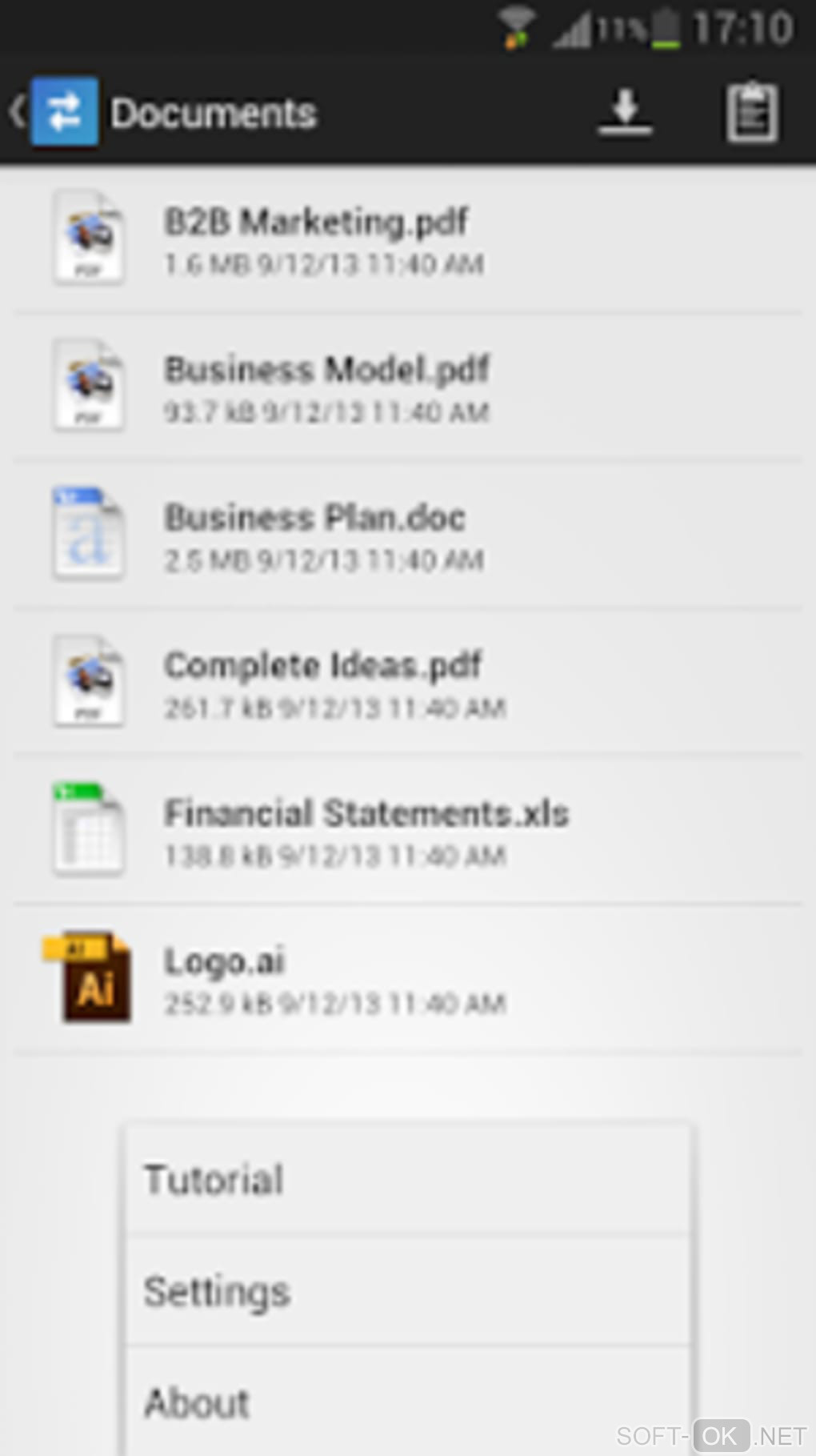Open Settings from the popup menu
816x1456 pixels.
pyautogui.click(x=408, y=1290)
